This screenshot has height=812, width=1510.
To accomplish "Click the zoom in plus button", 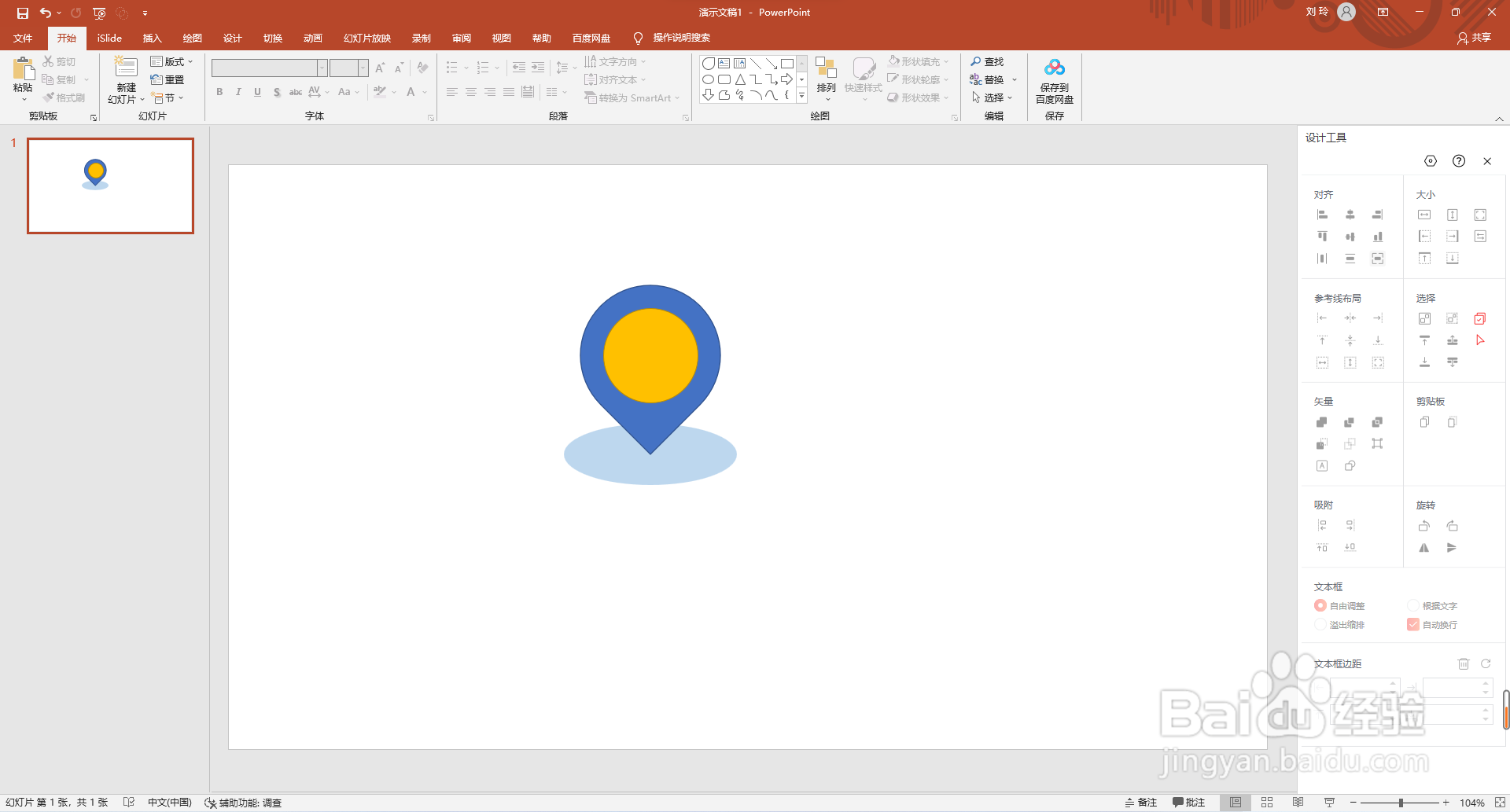I will pyautogui.click(x=1446, y=803).
